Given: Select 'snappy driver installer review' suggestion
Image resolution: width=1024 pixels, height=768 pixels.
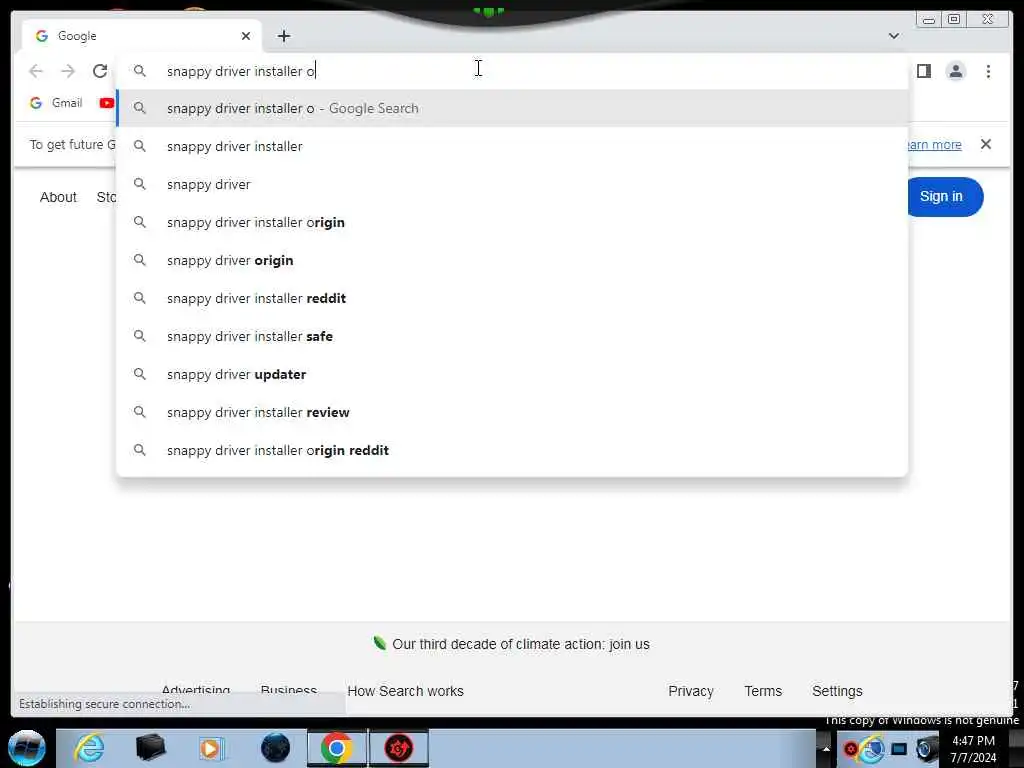Looking at the screenshot, I should [512, 412].
